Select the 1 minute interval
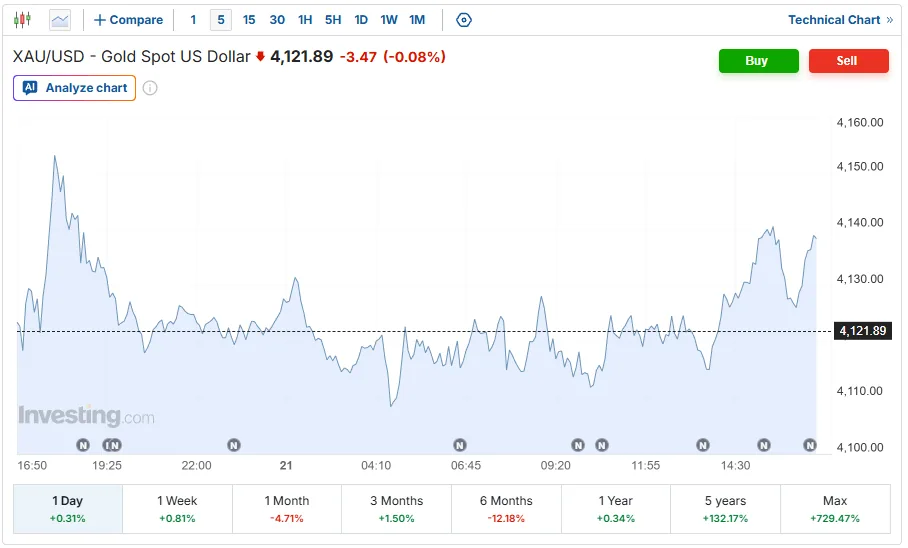 pyautogui.click(x=193, y=20)
